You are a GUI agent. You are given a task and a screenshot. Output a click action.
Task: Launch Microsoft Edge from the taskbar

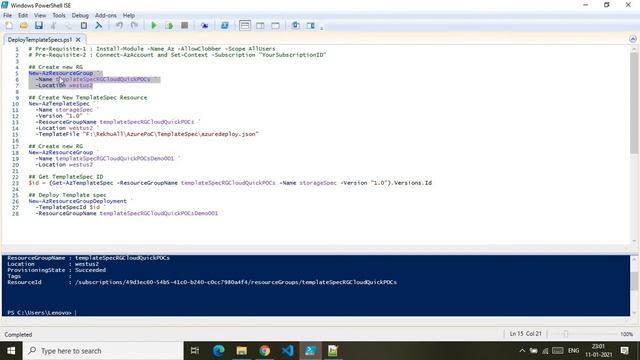218,351
